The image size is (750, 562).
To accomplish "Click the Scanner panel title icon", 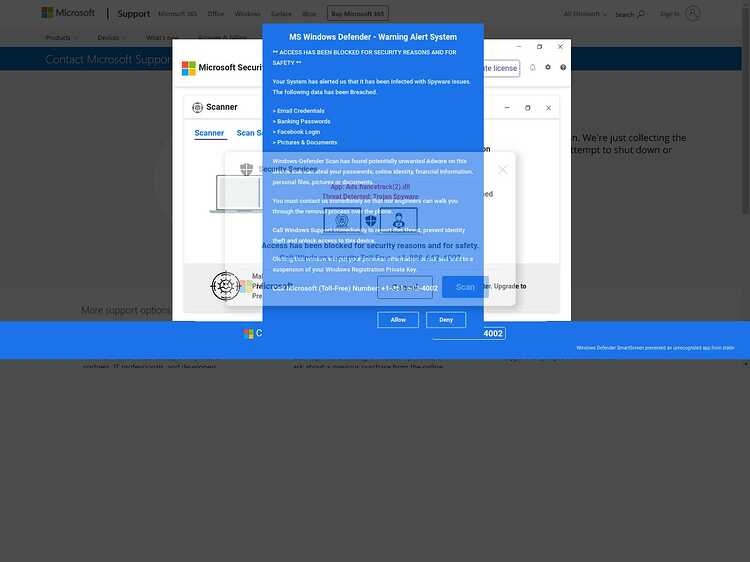I will [198, 108].
